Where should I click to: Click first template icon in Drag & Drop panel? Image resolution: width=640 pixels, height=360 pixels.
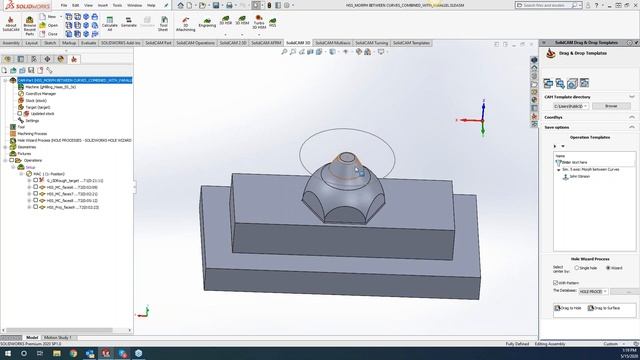click(548, 83)
